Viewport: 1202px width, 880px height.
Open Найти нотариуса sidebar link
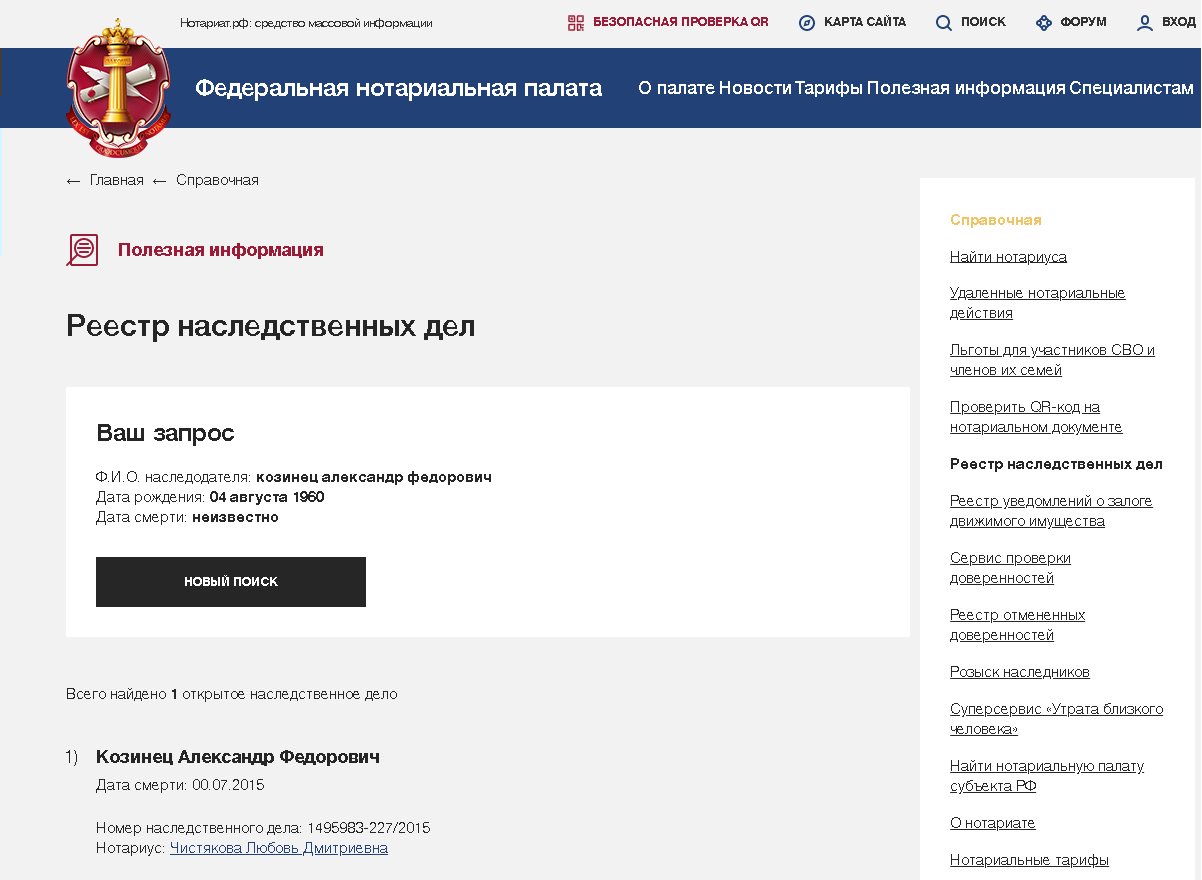1008,257
